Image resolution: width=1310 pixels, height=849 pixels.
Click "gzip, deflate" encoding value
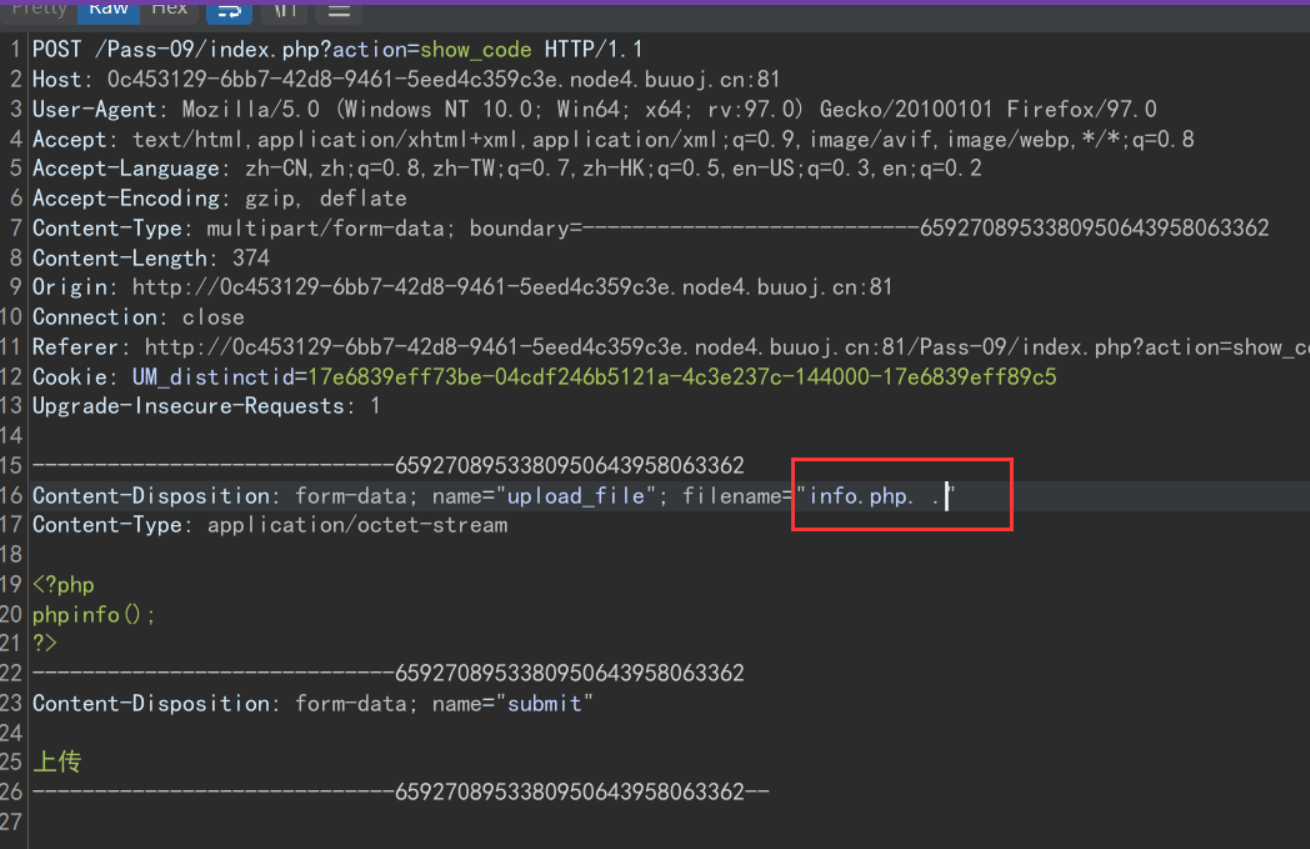(325, 199)
